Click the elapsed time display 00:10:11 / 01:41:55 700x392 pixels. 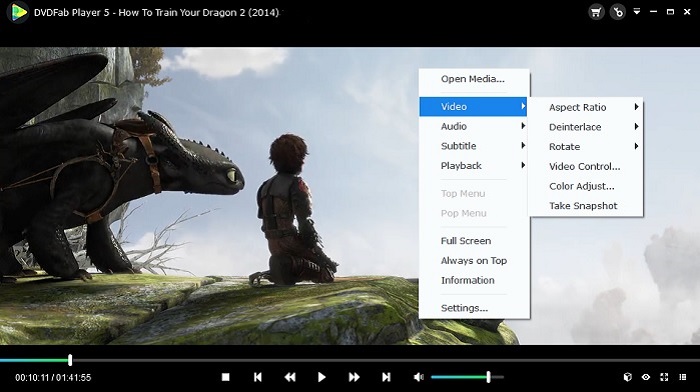(x=53, y=378)
